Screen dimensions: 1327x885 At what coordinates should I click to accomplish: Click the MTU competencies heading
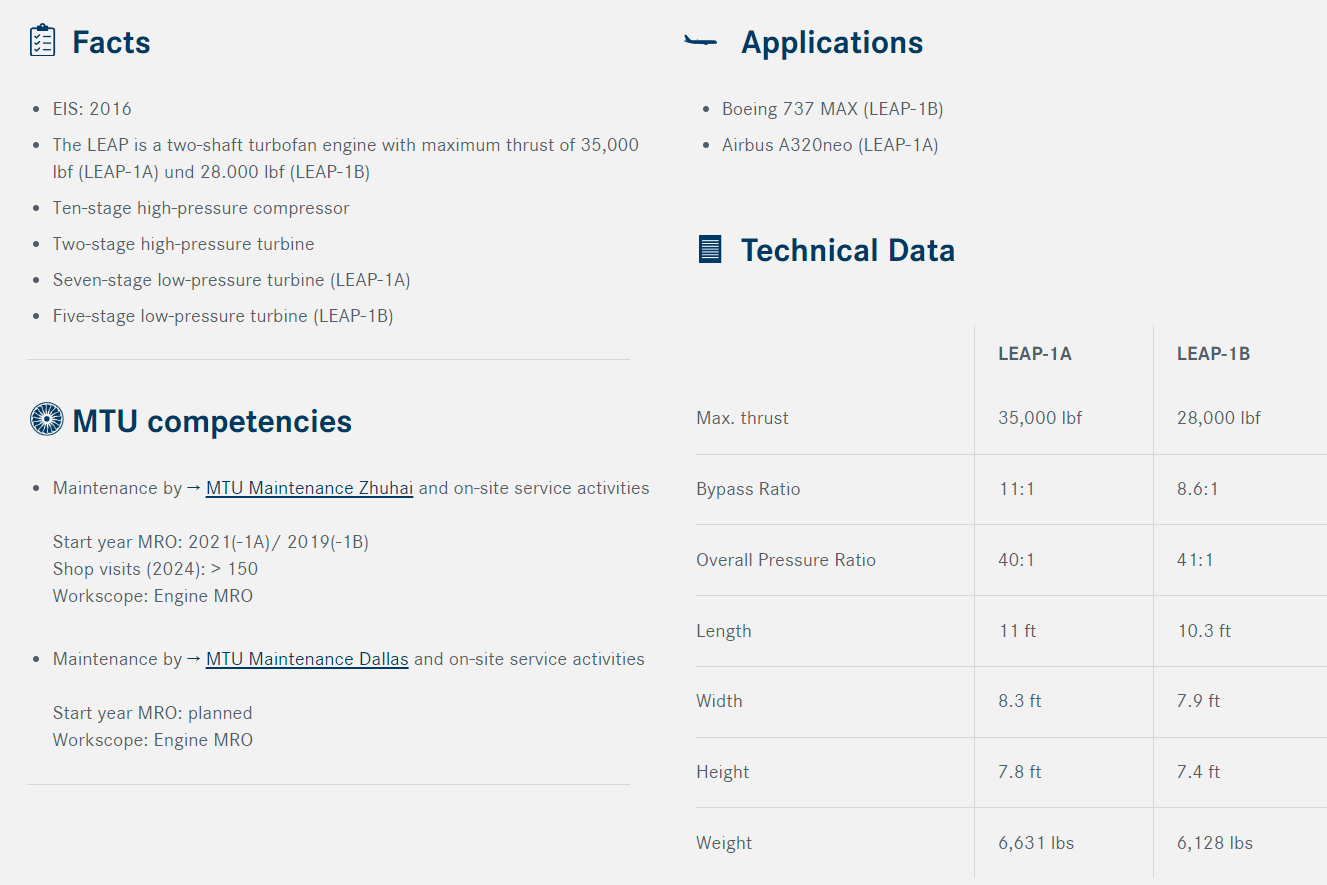click(x=212, y=421)
